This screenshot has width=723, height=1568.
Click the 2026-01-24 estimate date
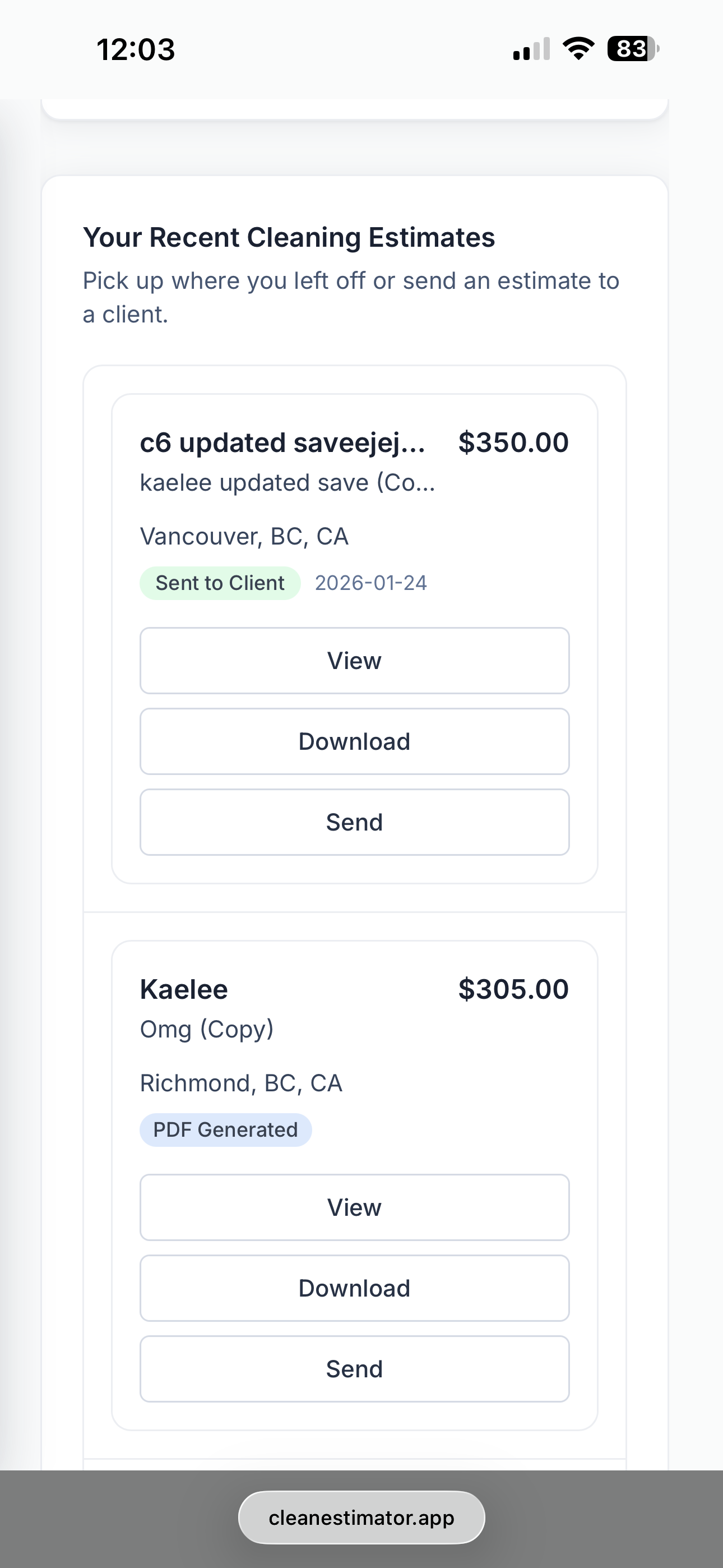tap(370, 583)
